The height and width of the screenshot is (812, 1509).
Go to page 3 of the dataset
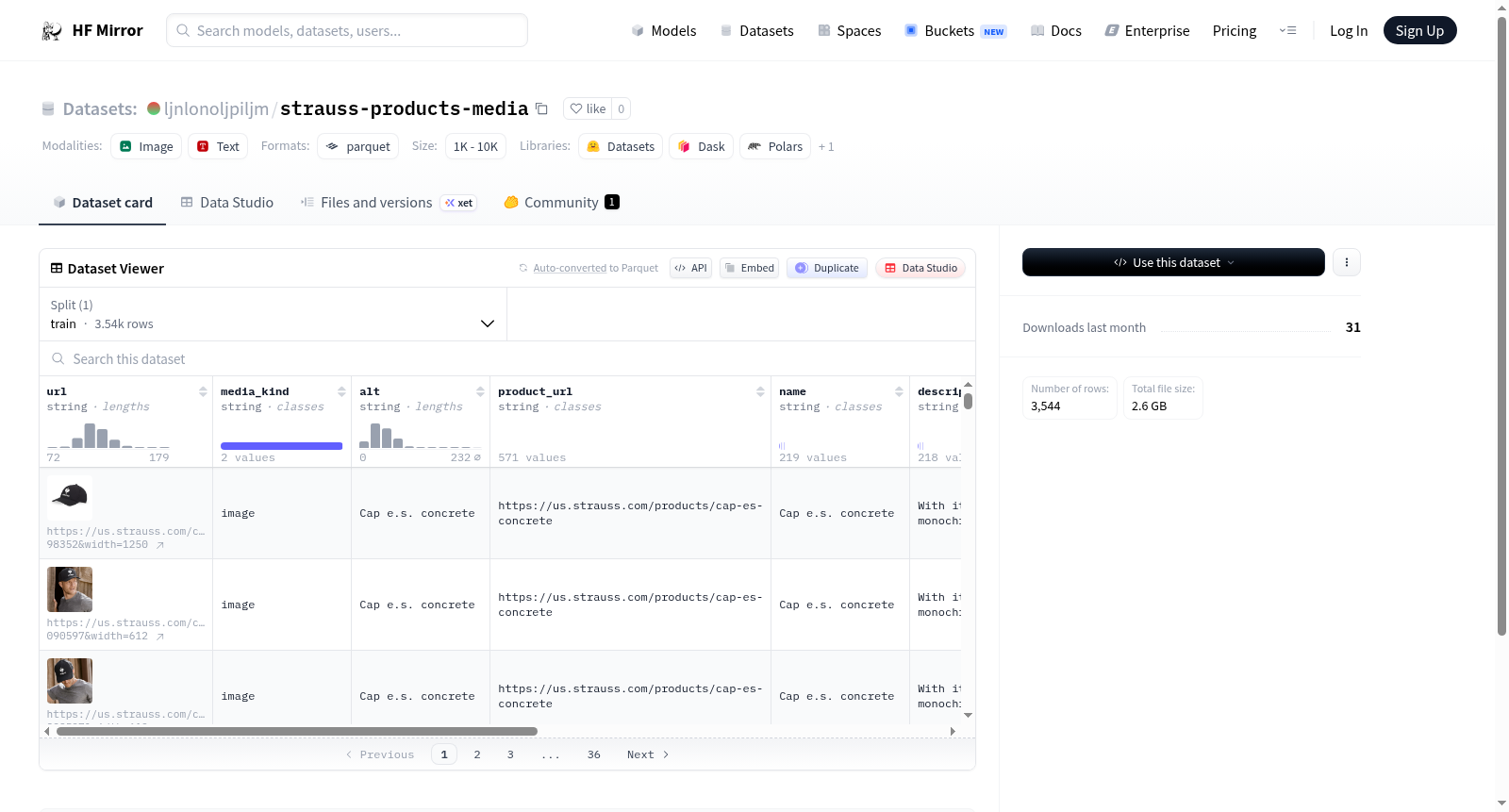pos(510,754)
